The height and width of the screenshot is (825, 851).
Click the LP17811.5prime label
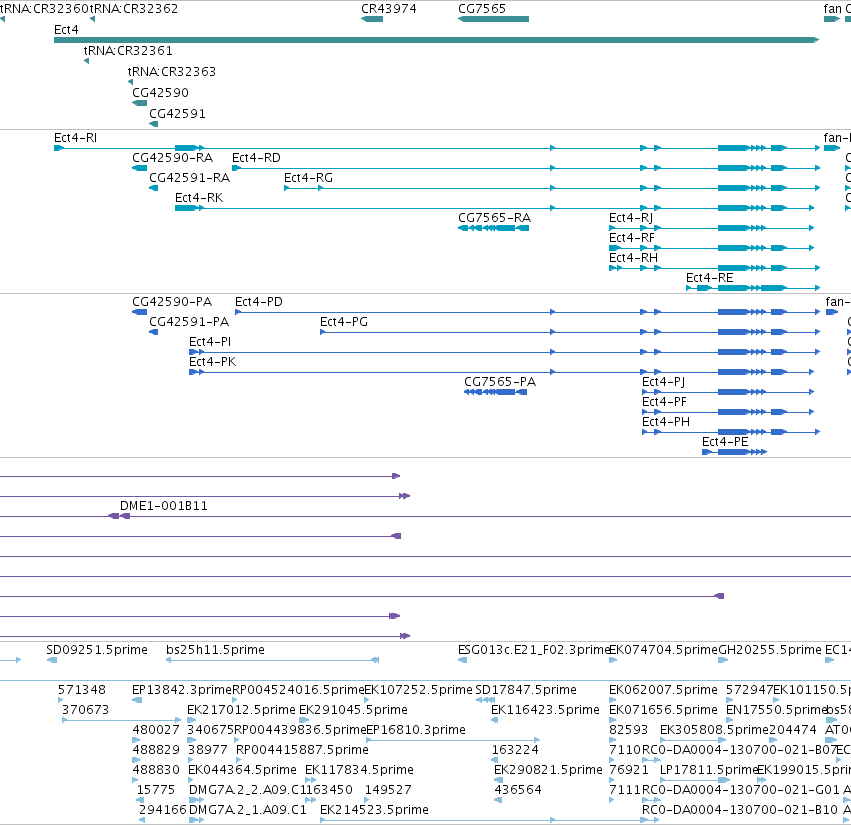pyautogui.click(x=708, y=771)
